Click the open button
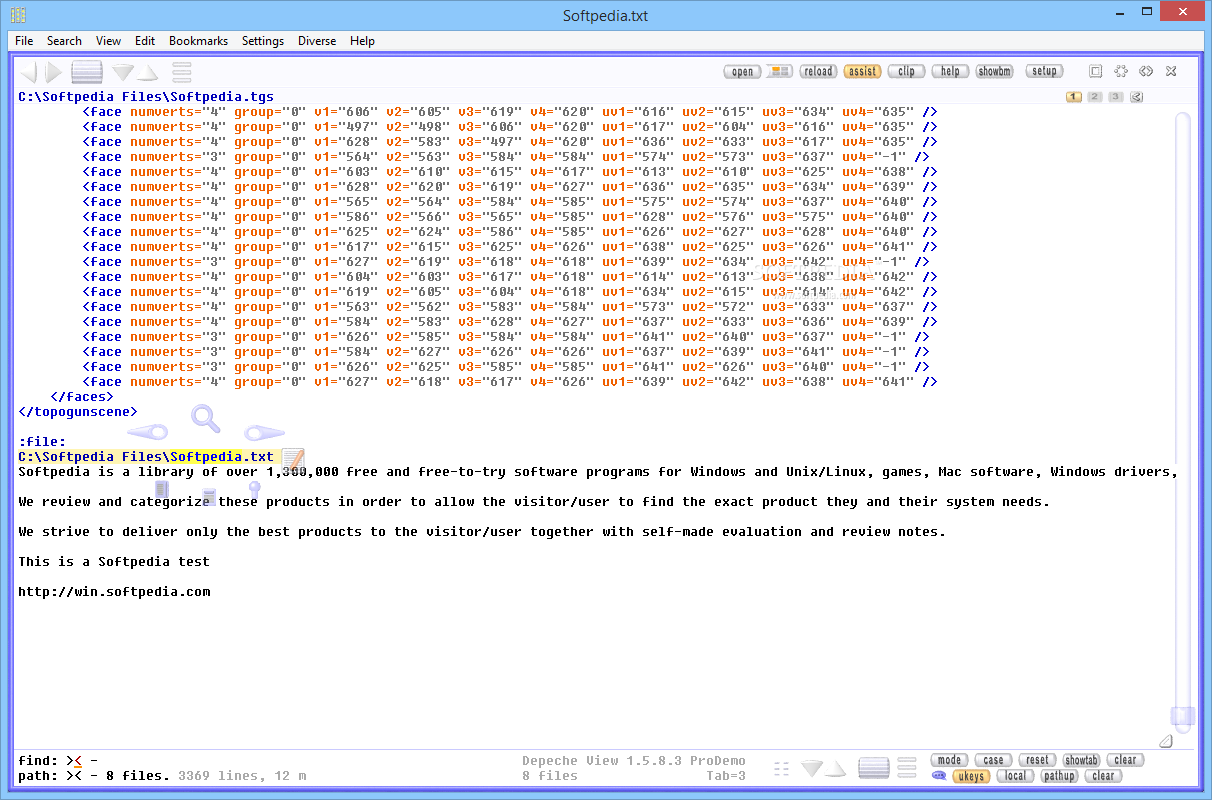 tap(742, 71)
